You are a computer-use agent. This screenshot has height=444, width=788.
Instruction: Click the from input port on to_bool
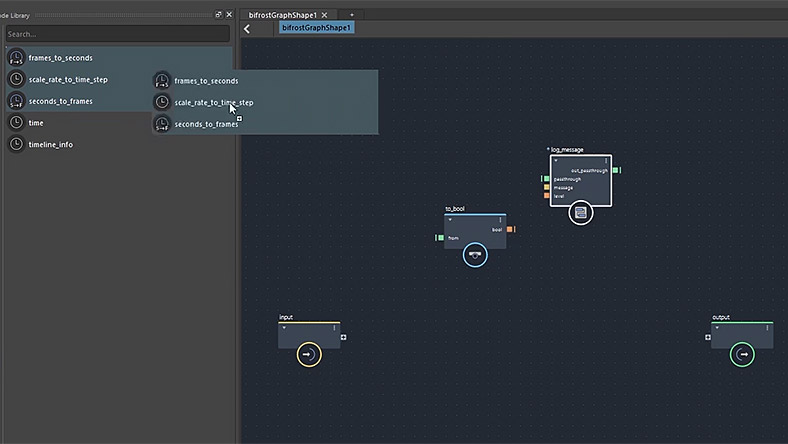[441, 238]
